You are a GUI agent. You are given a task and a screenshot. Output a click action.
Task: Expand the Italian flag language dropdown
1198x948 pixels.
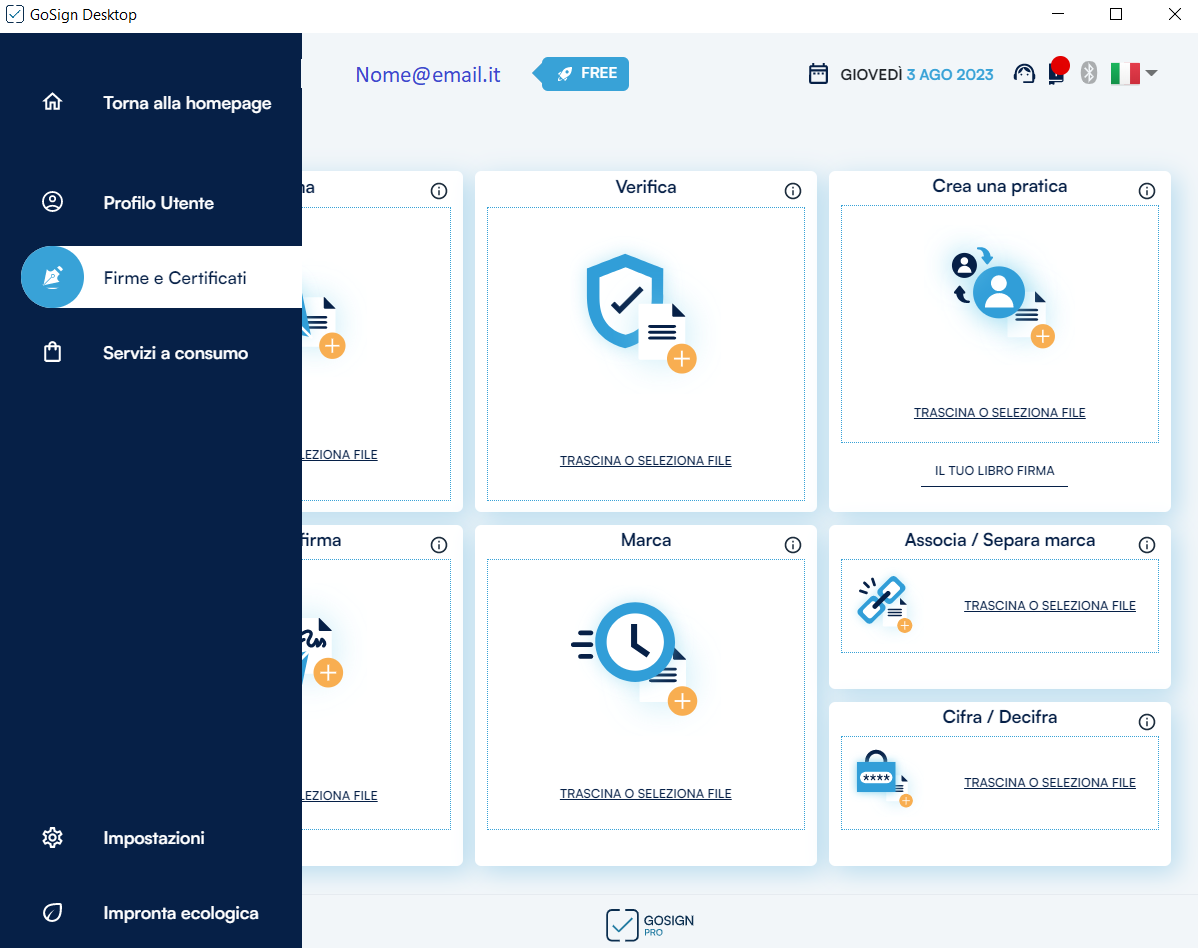click(1134, 73)
